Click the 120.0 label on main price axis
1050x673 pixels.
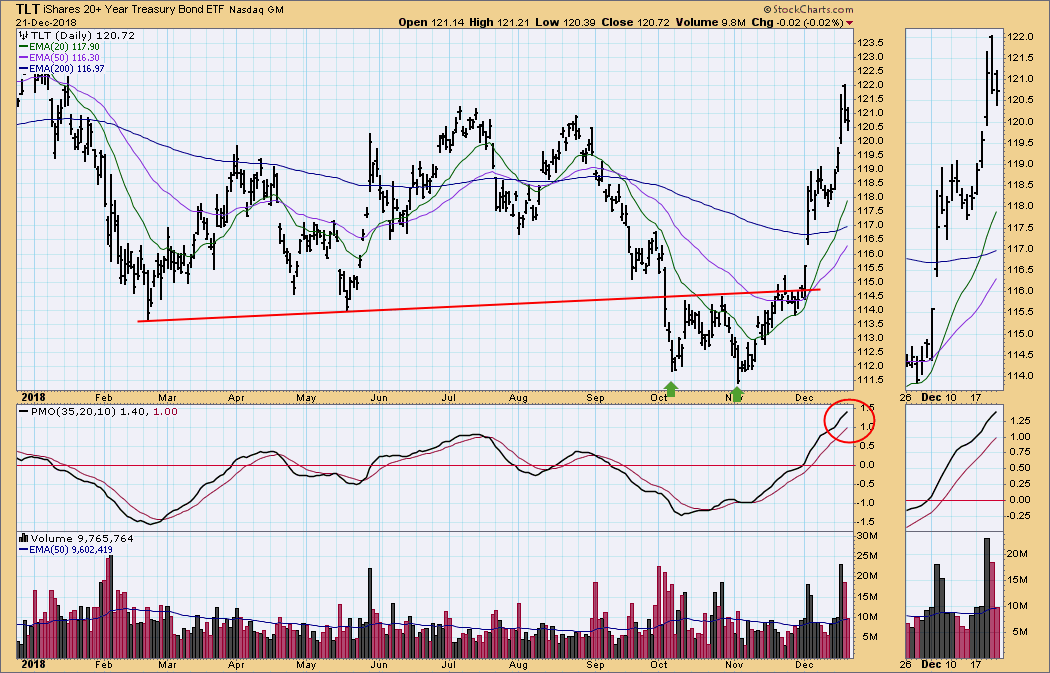point(871,141)
